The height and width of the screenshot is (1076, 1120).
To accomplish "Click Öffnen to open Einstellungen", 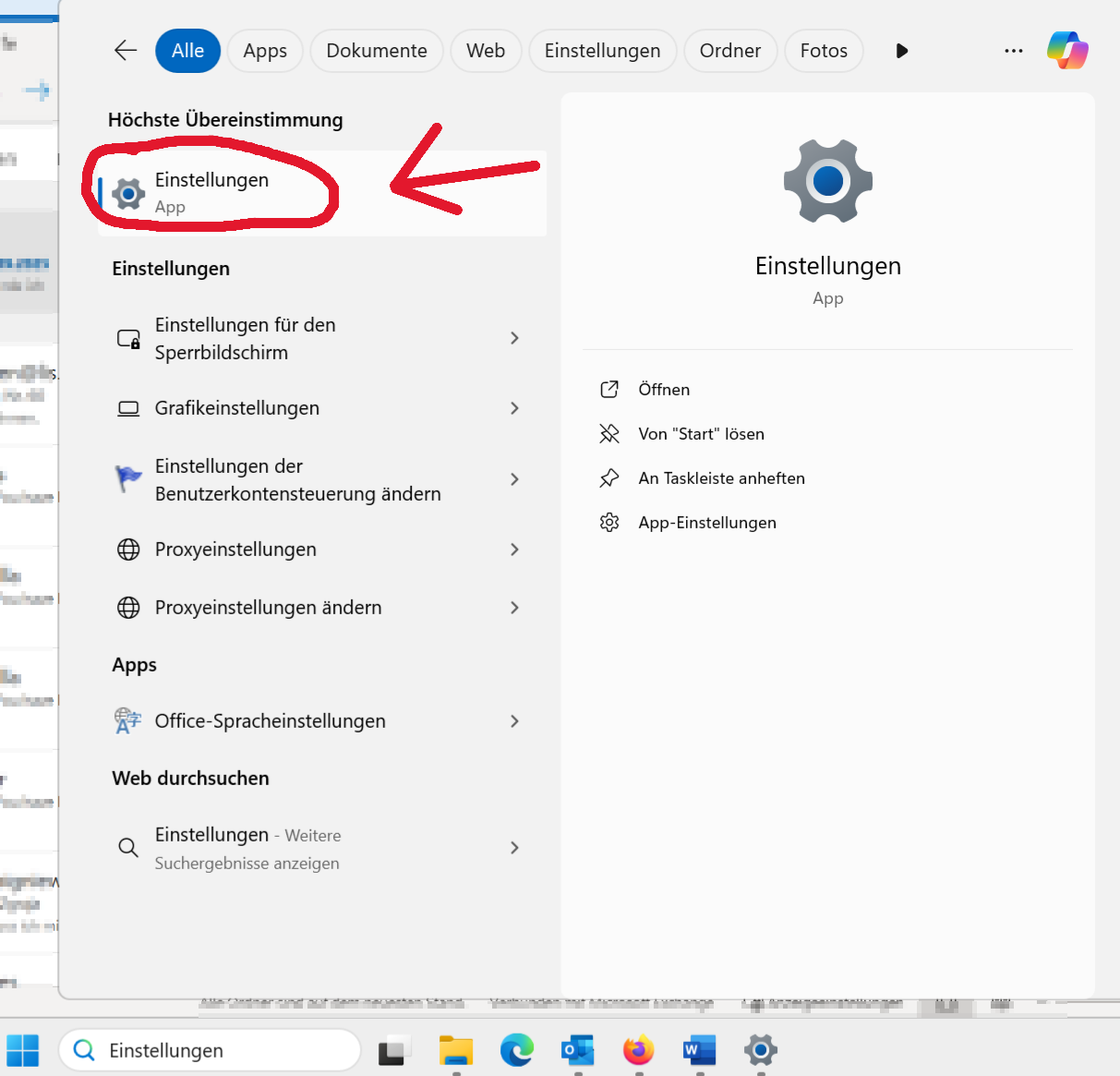I will click(664, 390).
